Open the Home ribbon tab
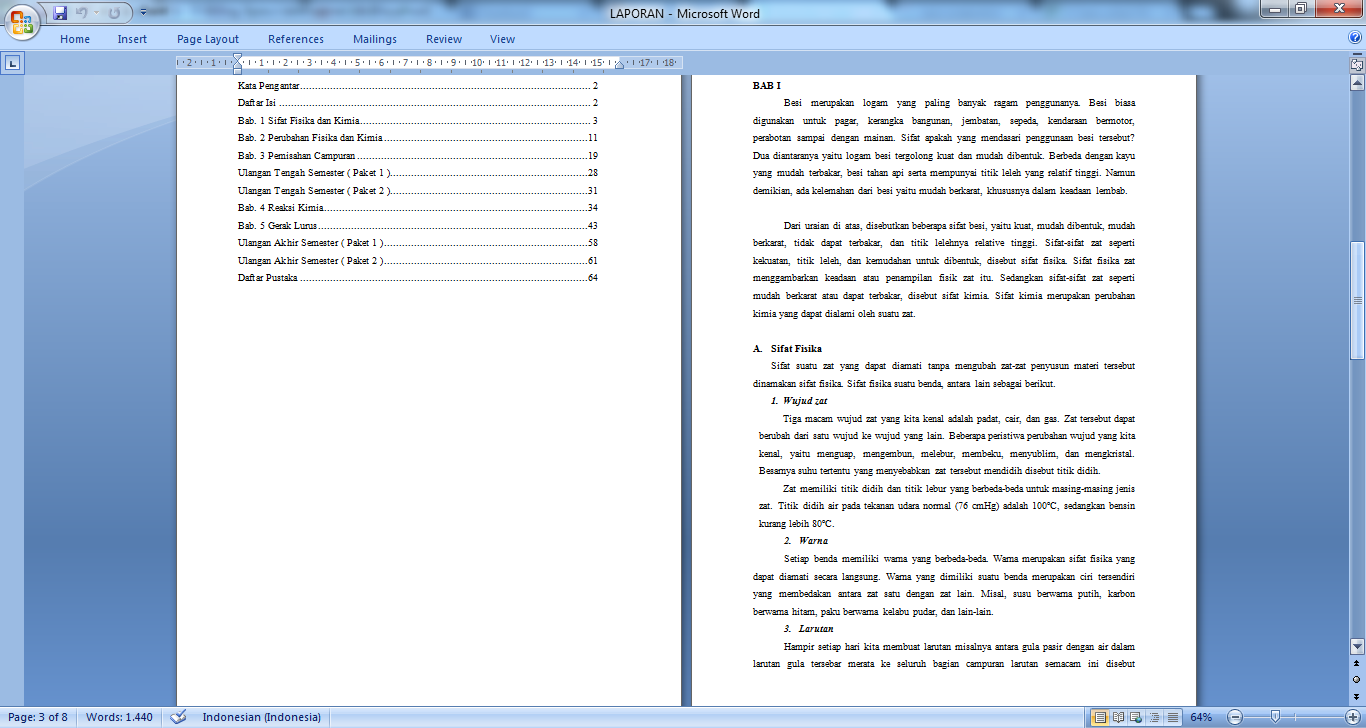 tap(75, 39)
